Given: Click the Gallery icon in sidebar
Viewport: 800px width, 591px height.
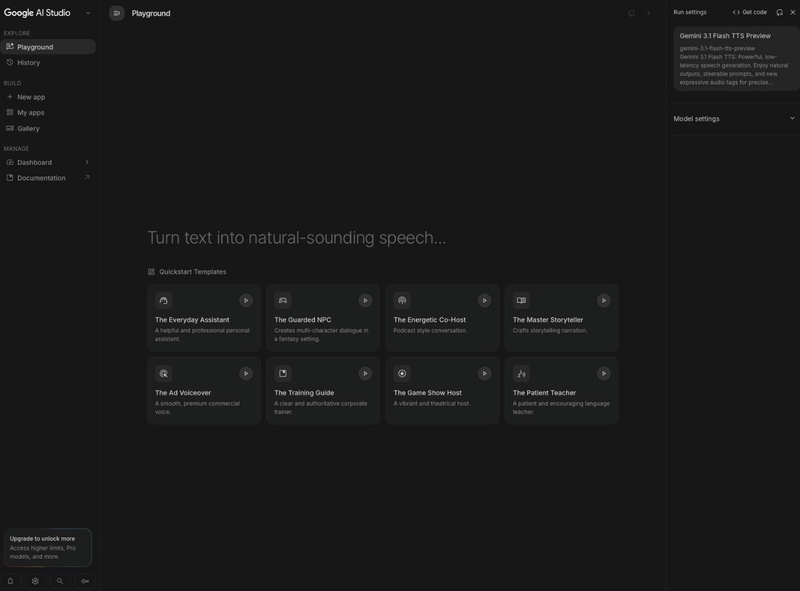Looking at the screenshot, I should click(x=10, y=128).
